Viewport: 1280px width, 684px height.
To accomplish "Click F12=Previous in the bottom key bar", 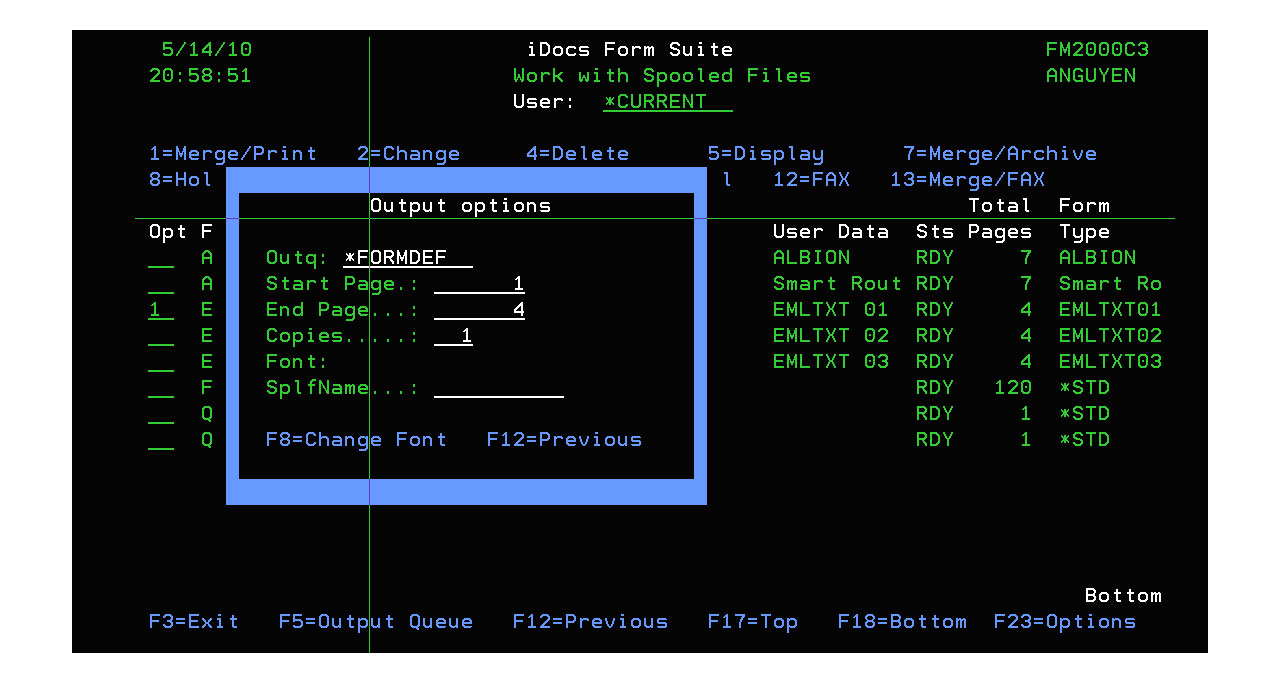I will click(590, 622).
